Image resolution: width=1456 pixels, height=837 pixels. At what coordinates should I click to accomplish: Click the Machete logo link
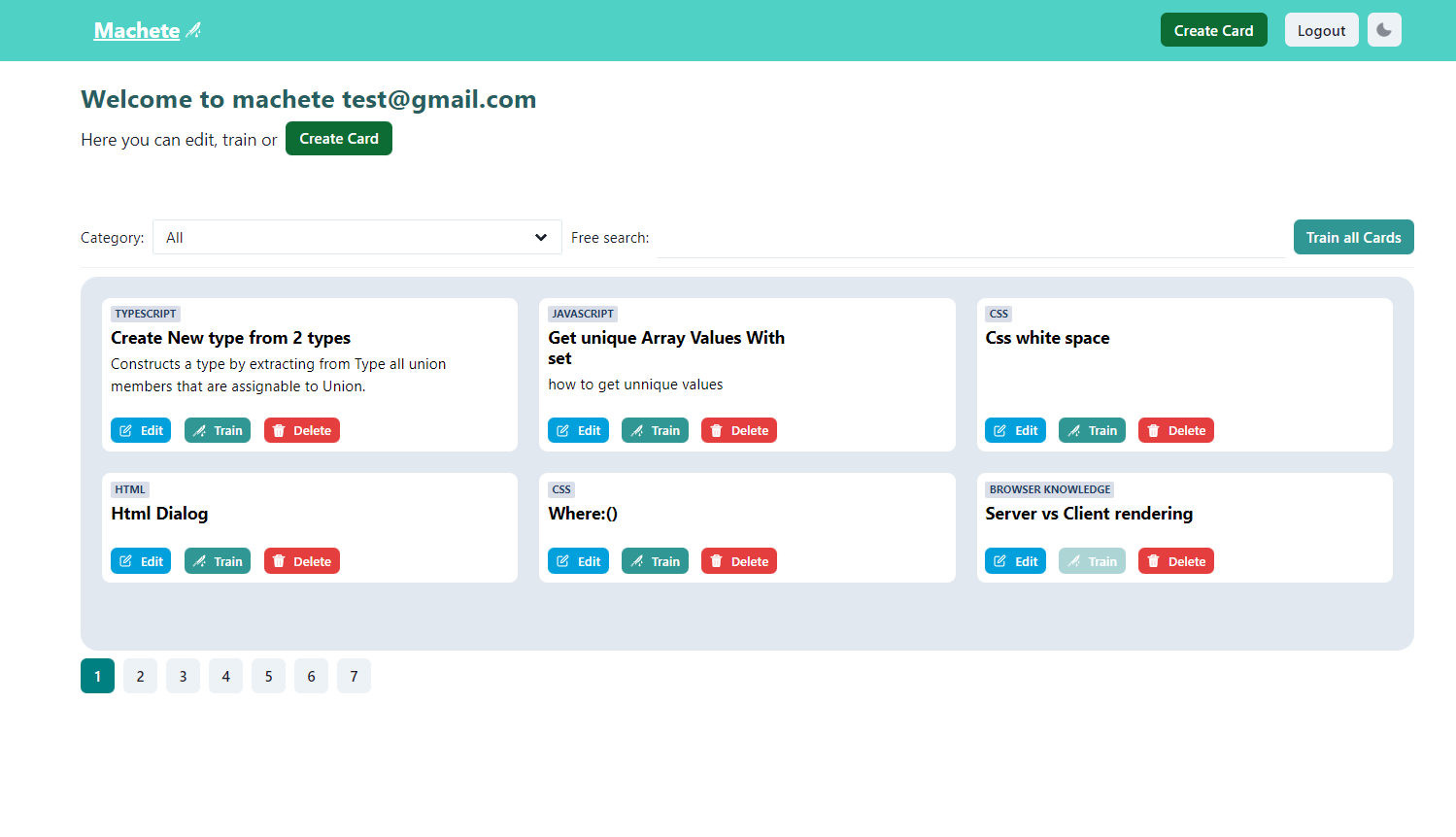[137, 31]
